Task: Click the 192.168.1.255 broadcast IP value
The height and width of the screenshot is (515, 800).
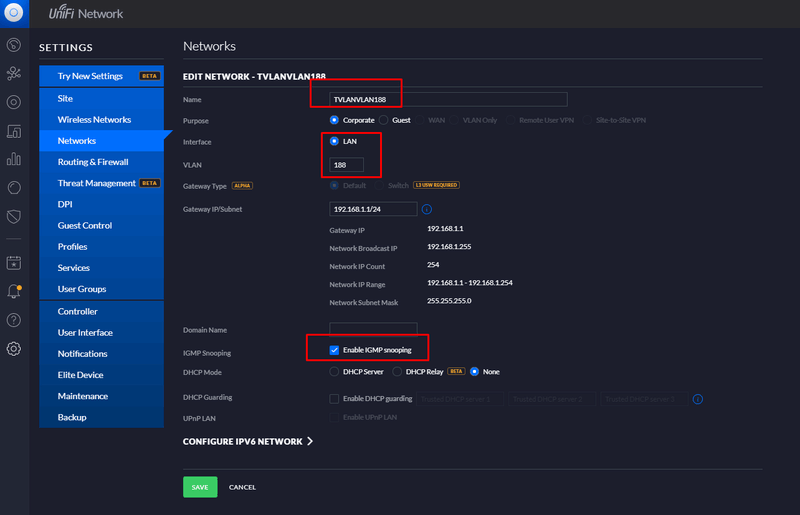Action: tap(449, 247)
